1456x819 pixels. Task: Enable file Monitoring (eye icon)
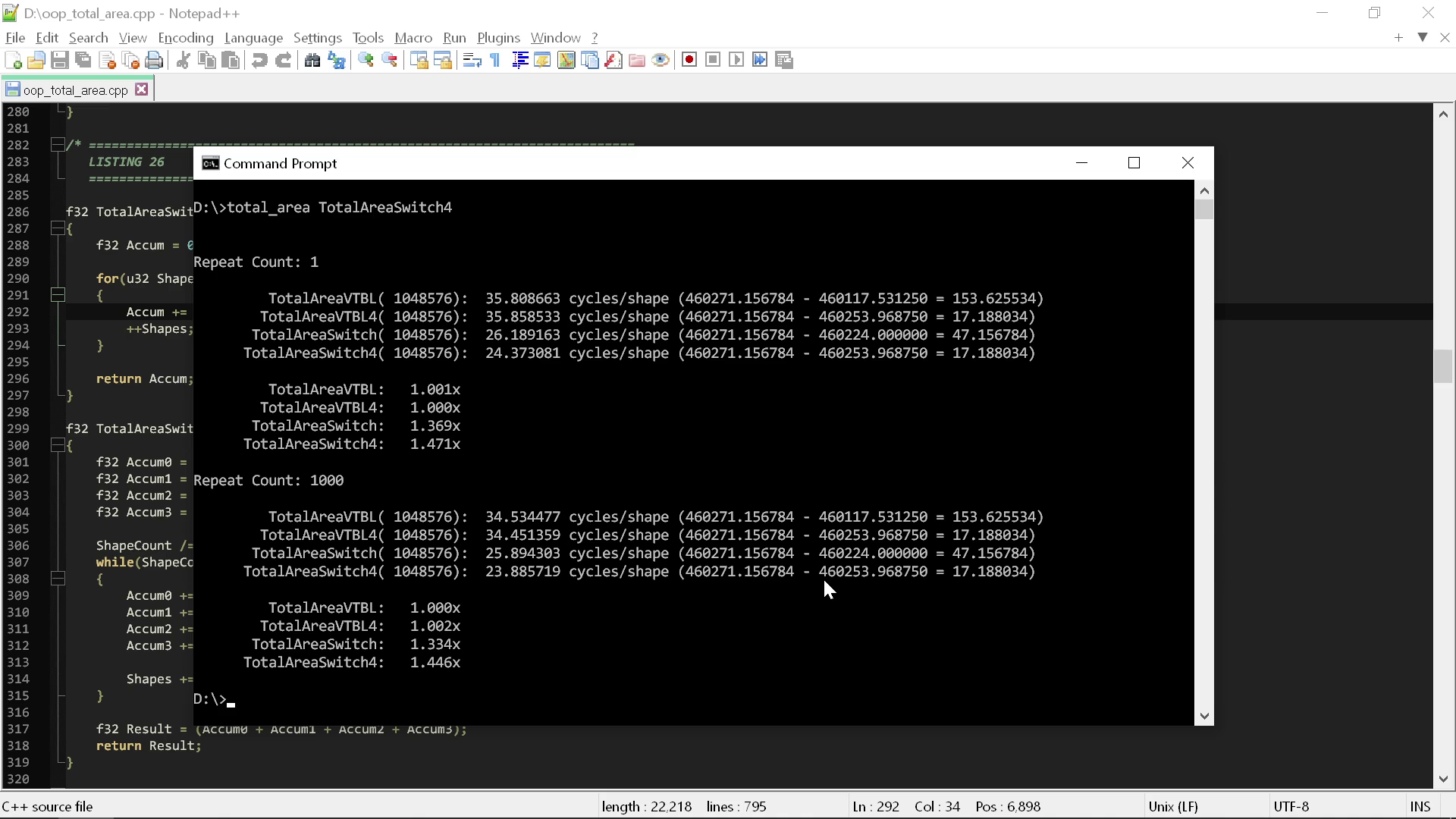click(x=661, y=60)
